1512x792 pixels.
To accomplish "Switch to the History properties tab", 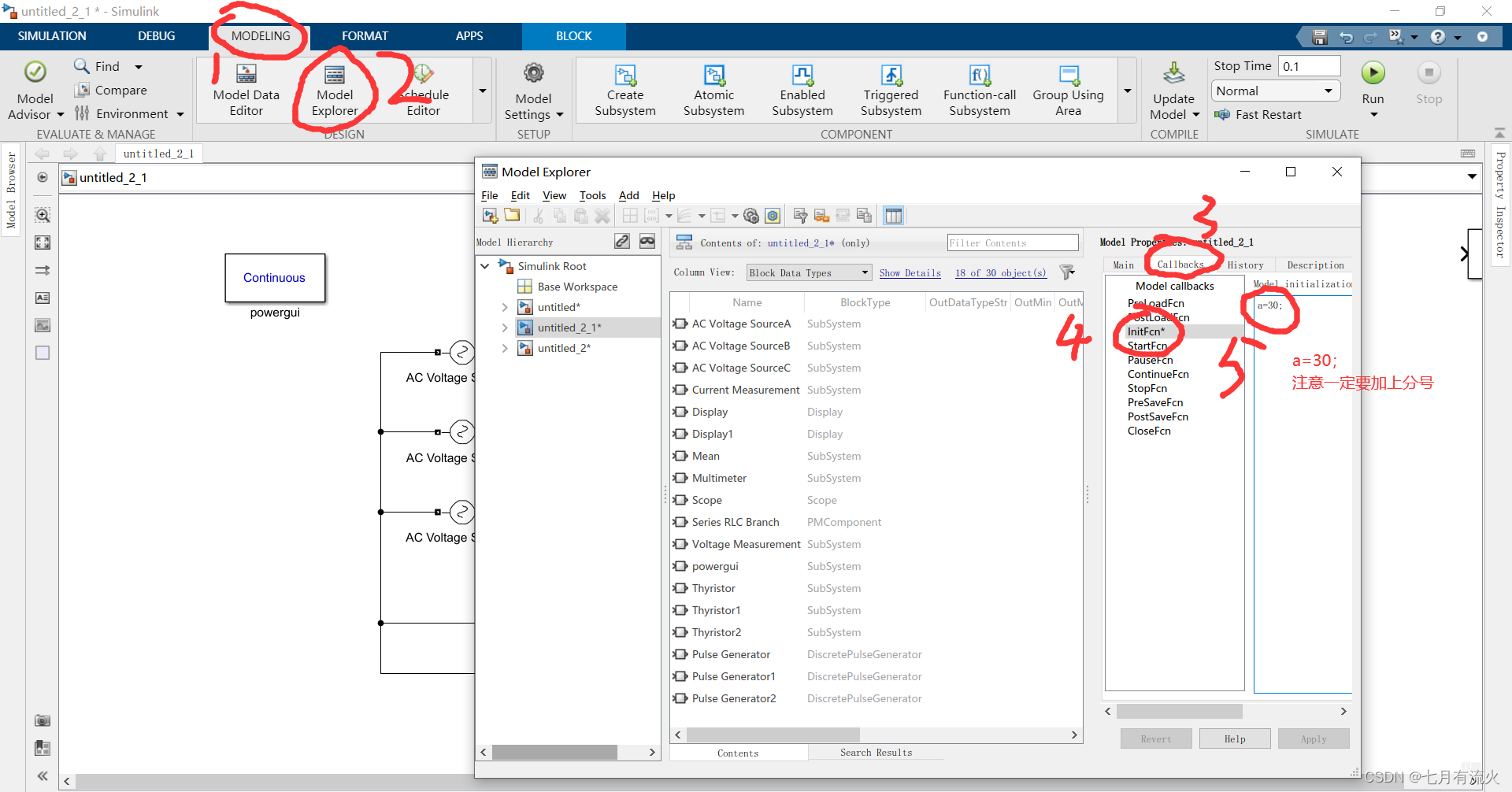I will coord(1245,265).
